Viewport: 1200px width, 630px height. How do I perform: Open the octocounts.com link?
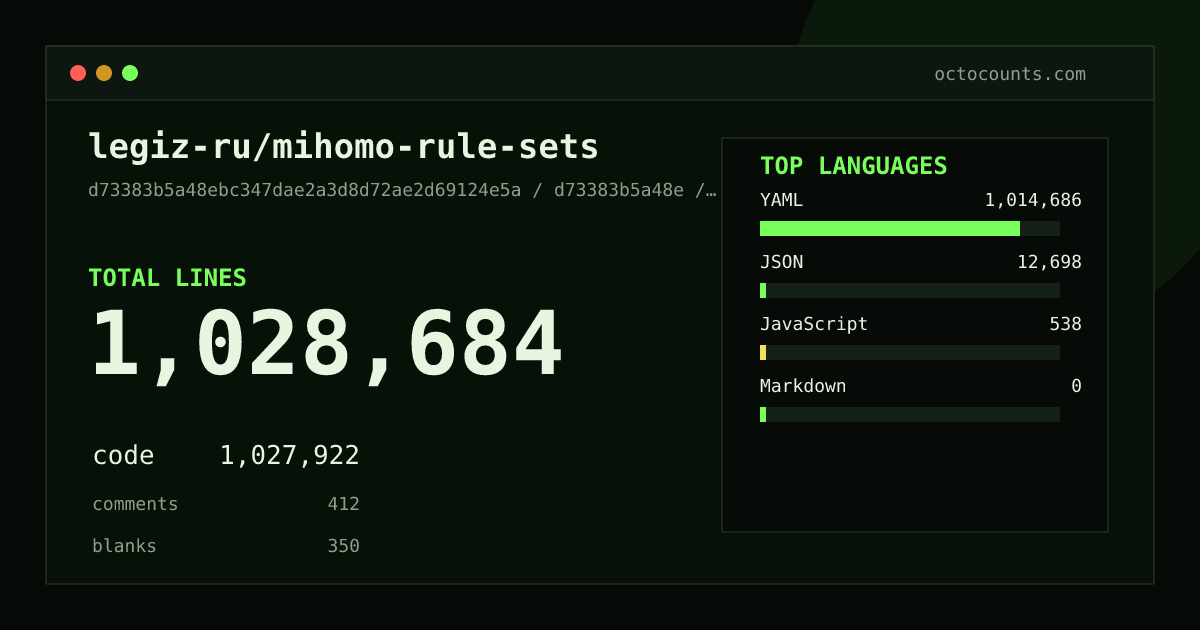(1010, 74)
